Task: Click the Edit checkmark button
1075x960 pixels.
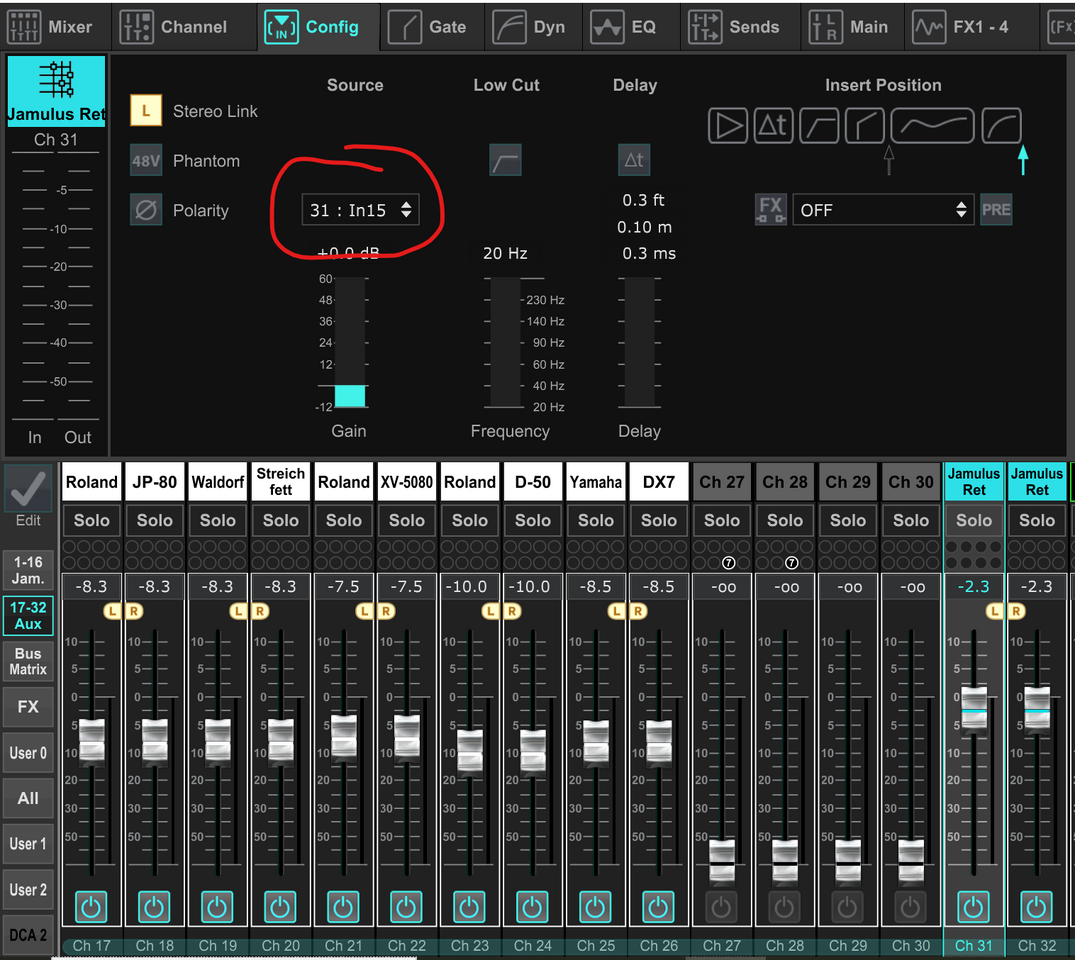Action: [28, 488]
